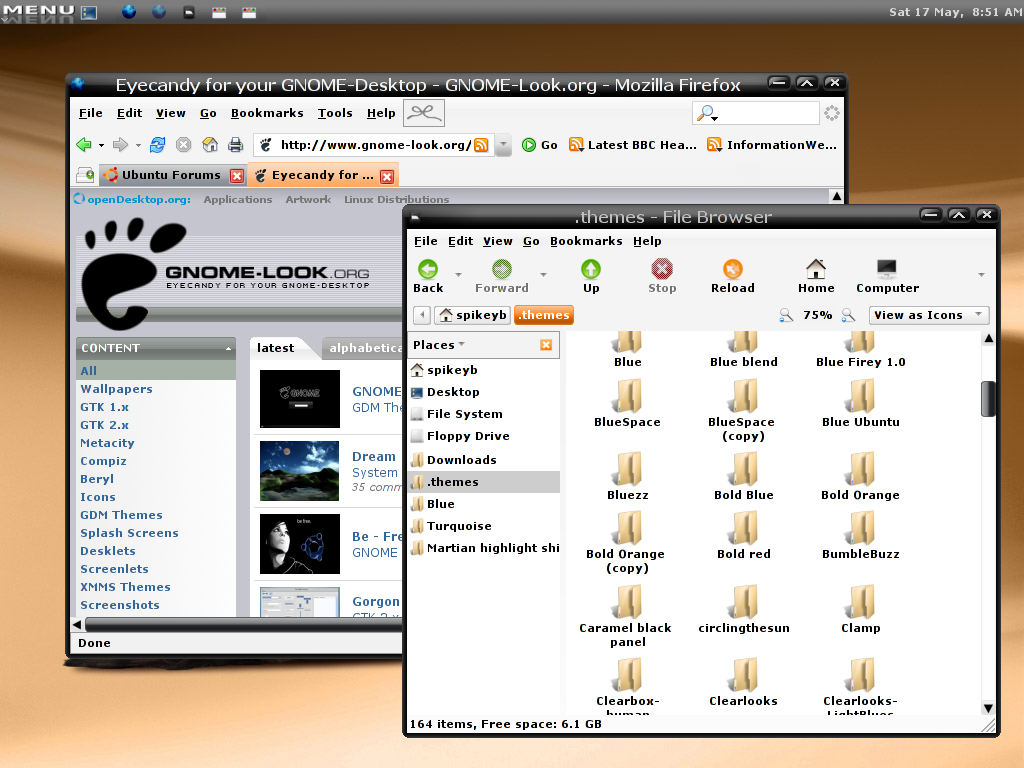
Task: Collapse the CONTENT sidebar section
Action: click(228, 349)
